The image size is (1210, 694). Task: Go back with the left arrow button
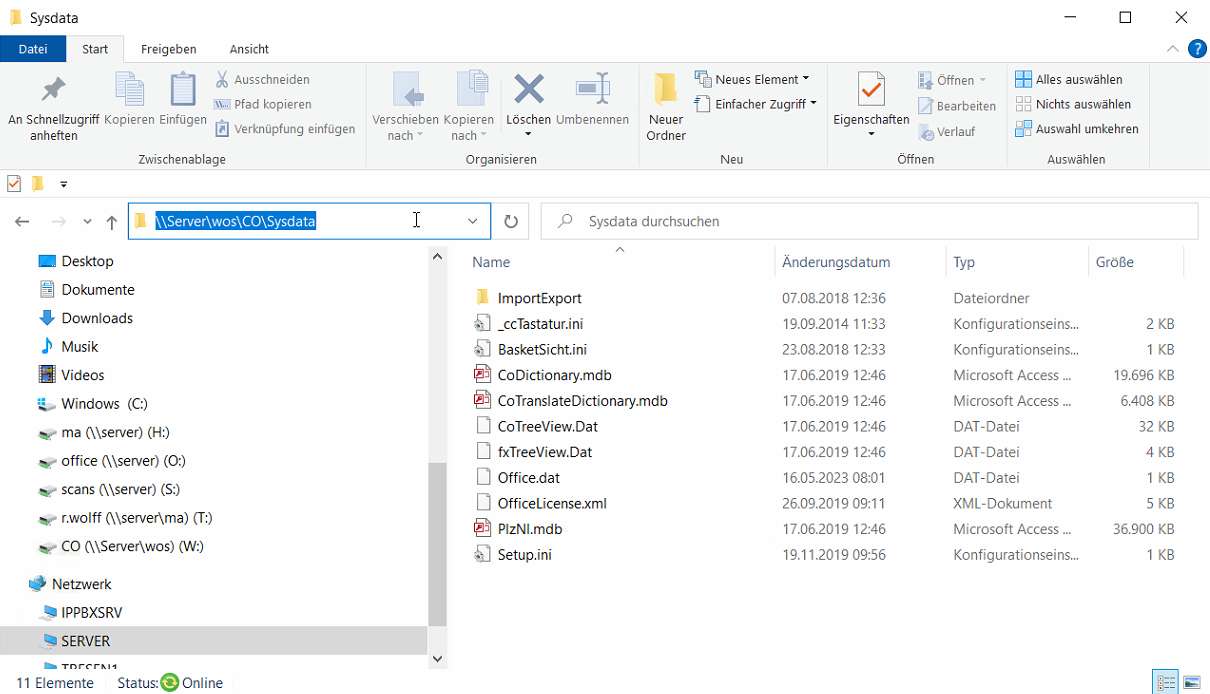pos(23,222)
